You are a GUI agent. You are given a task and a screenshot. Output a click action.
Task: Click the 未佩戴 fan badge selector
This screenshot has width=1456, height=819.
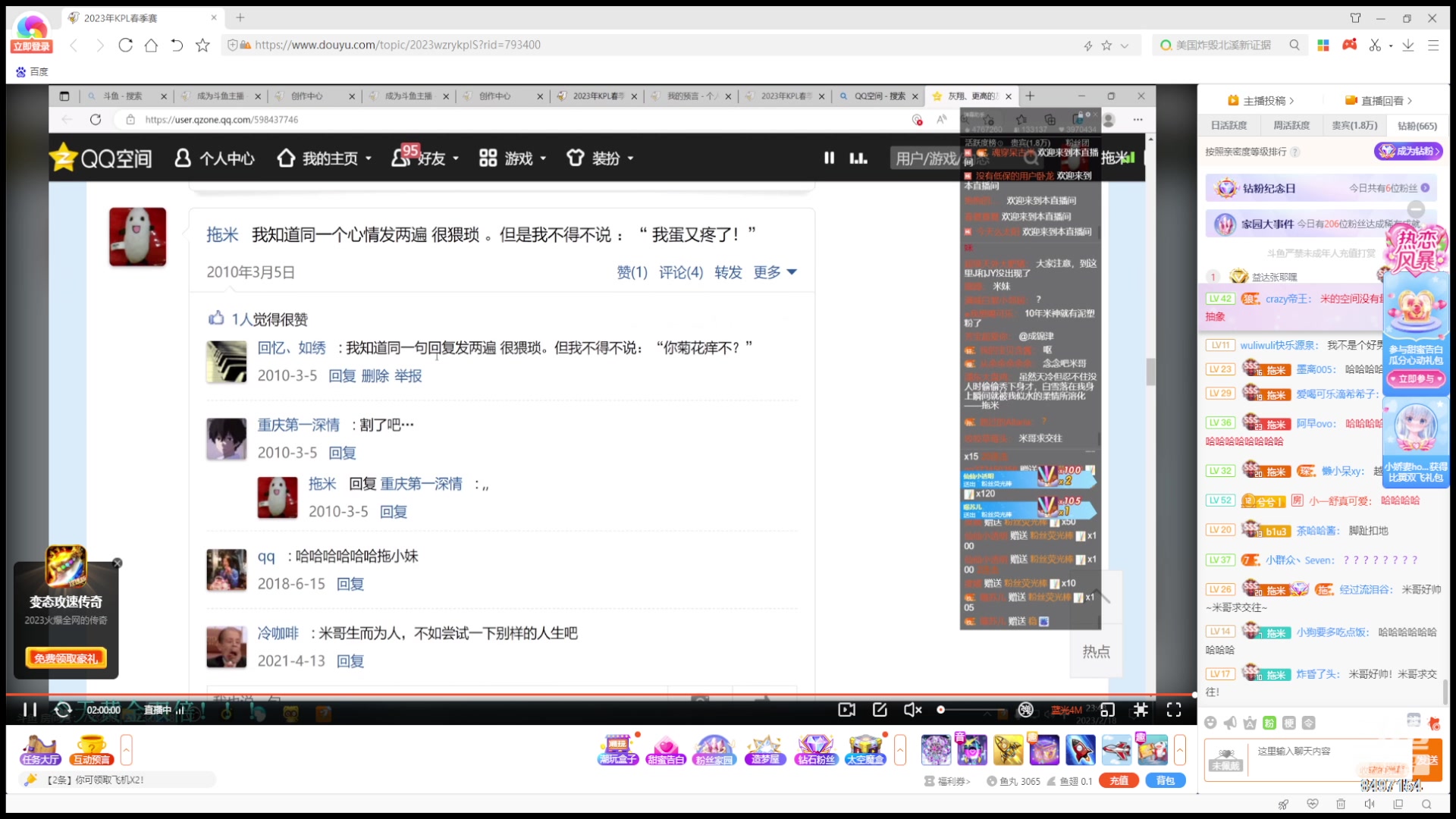1225,760
